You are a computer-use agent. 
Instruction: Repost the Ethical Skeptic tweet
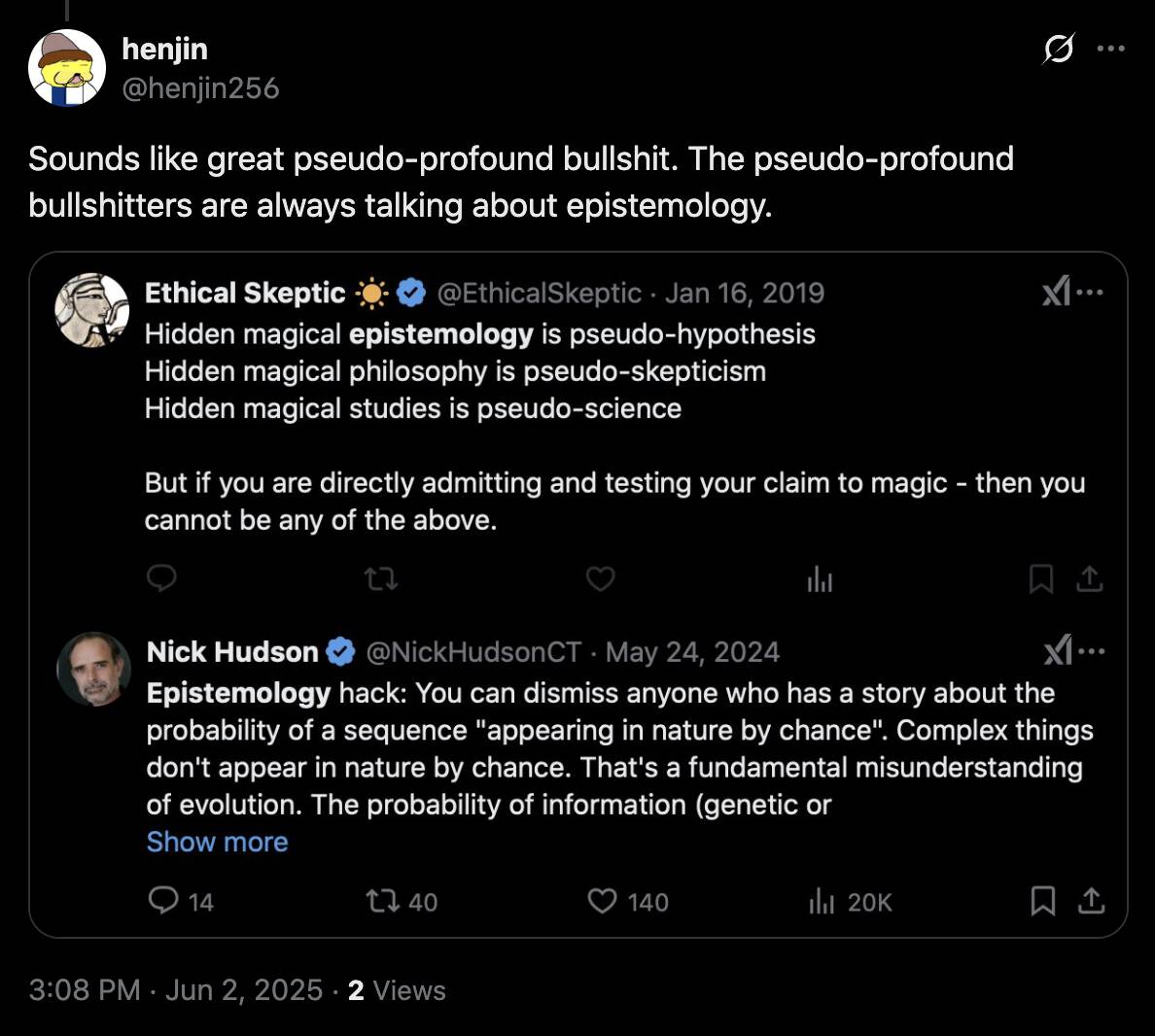[381, 579]
